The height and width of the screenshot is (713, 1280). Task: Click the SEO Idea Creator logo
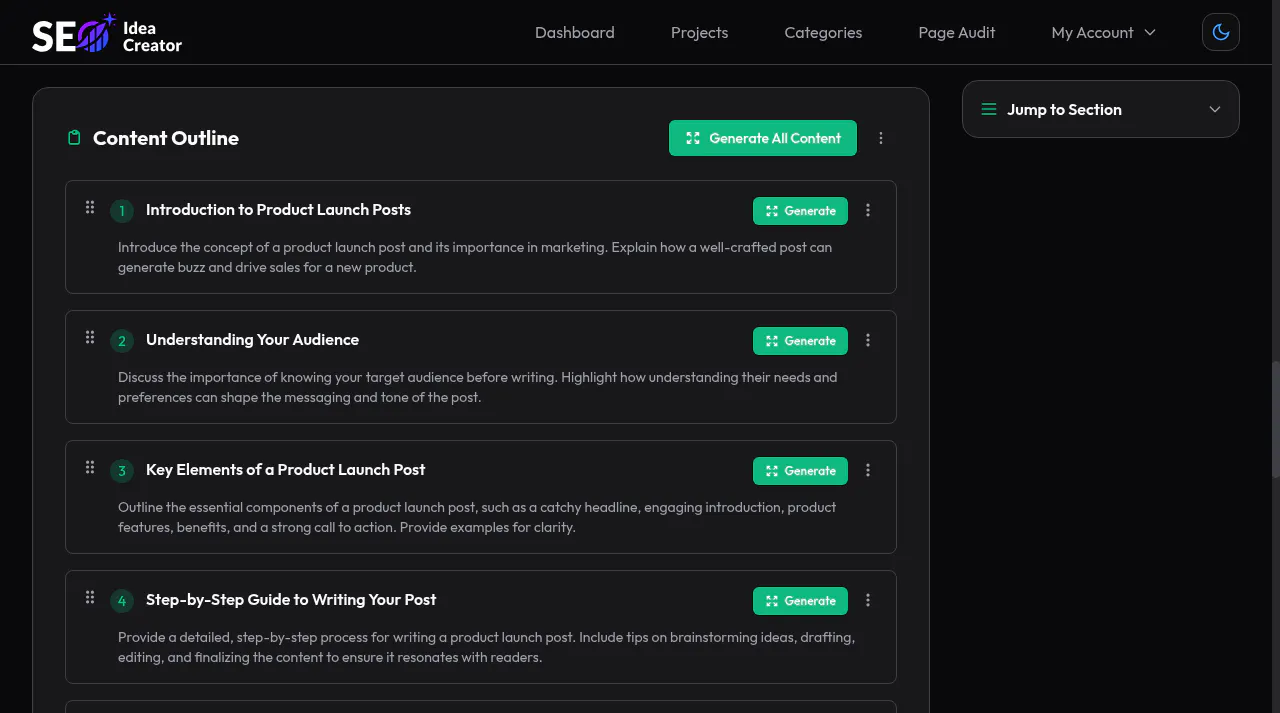pyautogui.click(x=107, y=34)
